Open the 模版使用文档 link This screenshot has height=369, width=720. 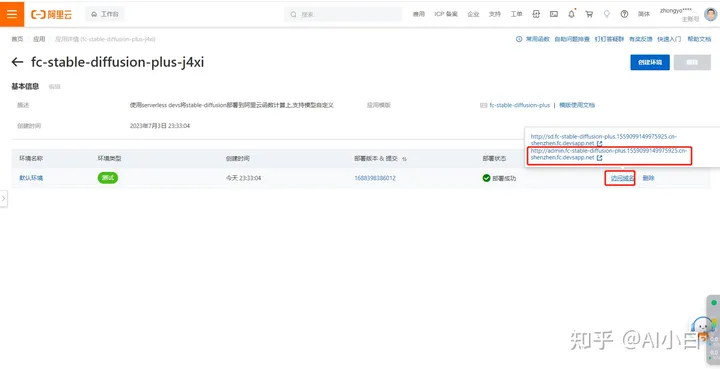(577, 105)
